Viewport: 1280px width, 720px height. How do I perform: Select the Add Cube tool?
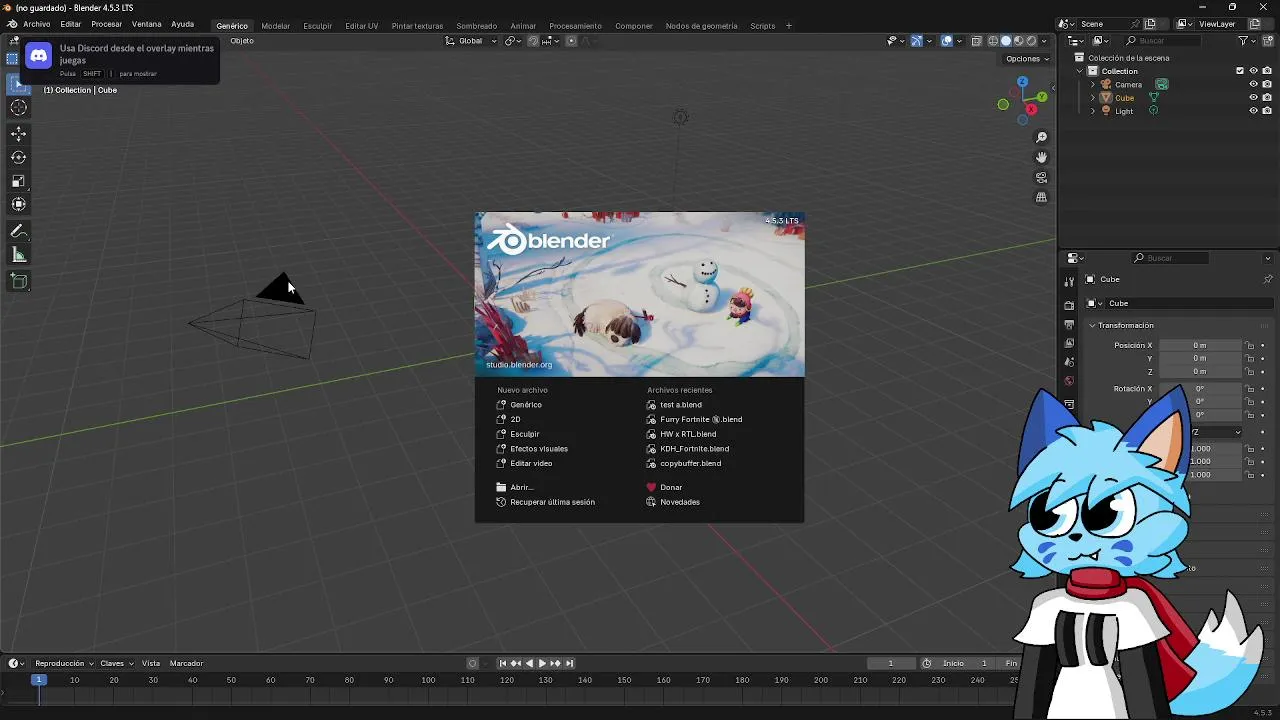(x=19, y=281)
